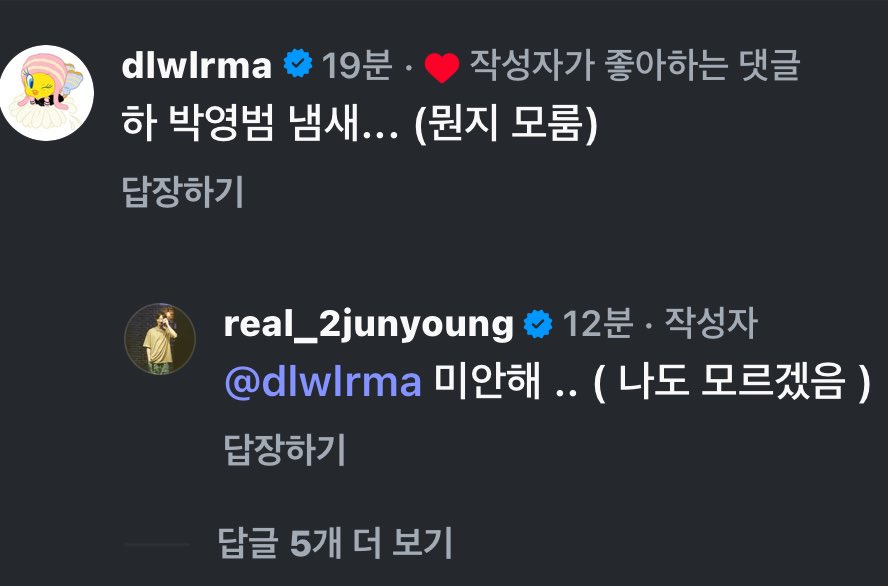The width and height of the screenshot is (888, 586).
Task: Open dlwlrma's Tweety profile picture
Action: [x=46, y=93]
